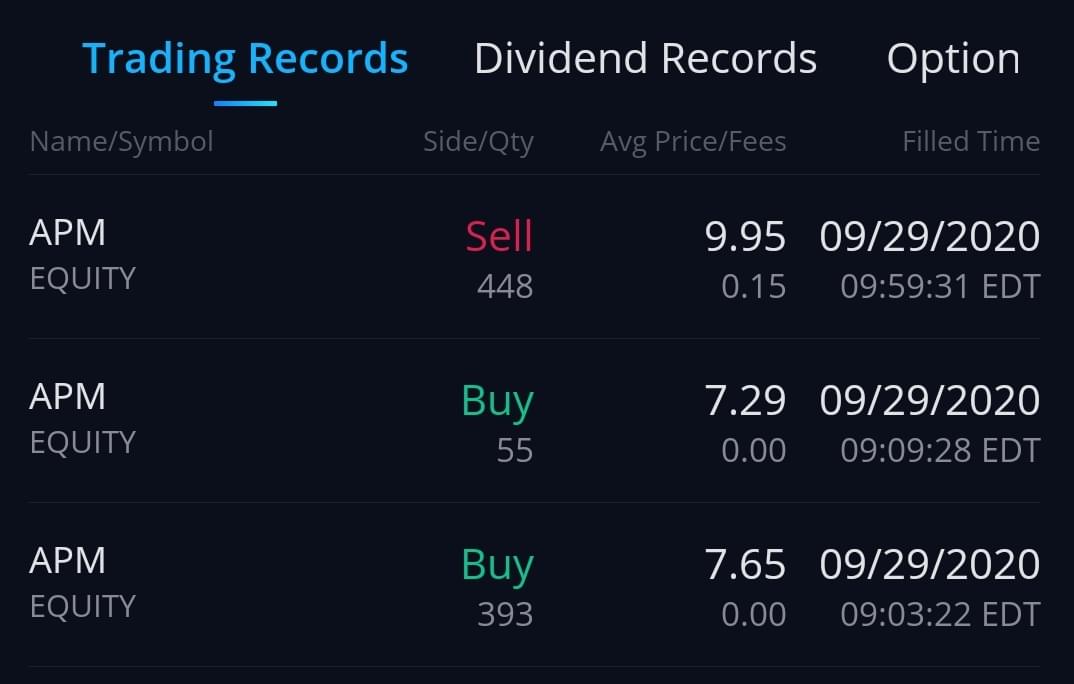Click the red Sell label
The height and width of the screenshot is (684, 1074).
499,237
